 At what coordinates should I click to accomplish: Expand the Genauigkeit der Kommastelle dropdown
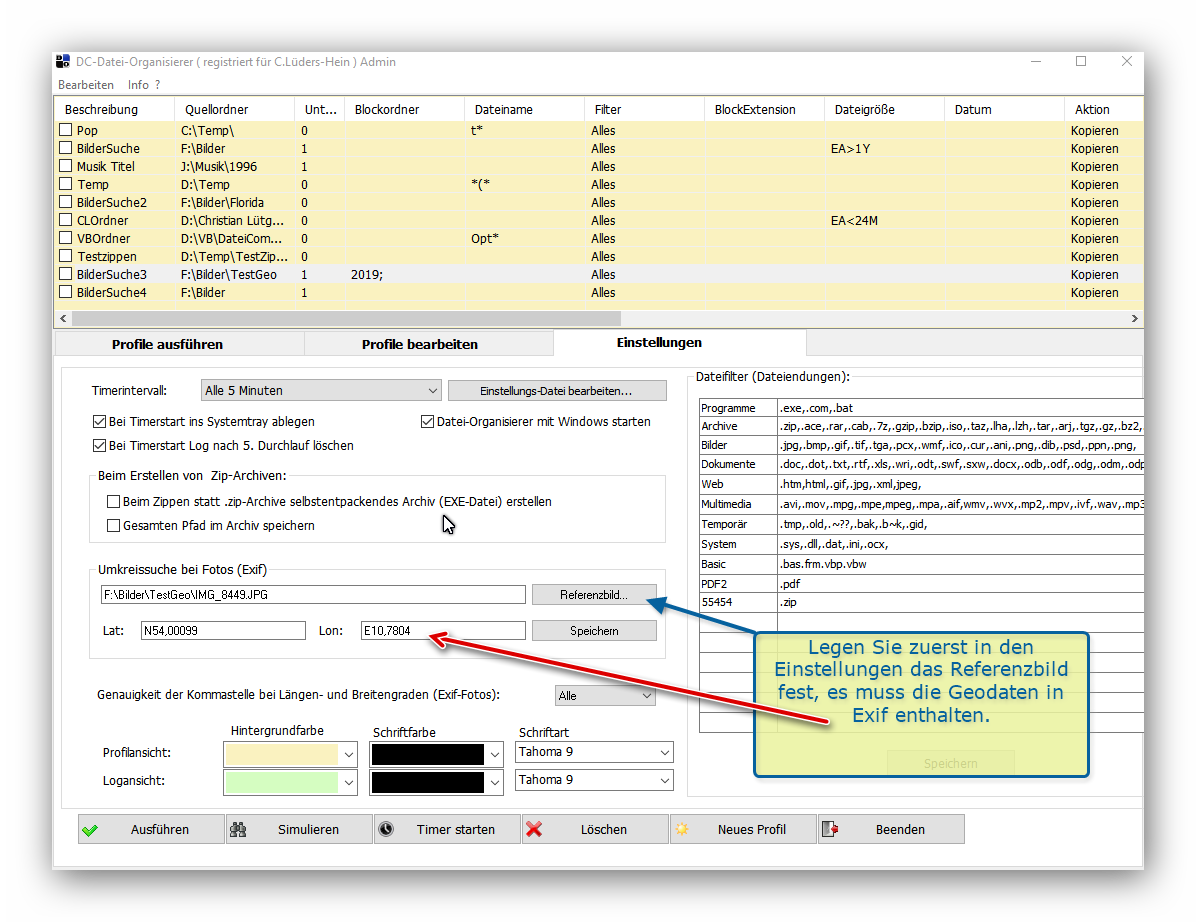pyautogui.click(x=605, y=696)
